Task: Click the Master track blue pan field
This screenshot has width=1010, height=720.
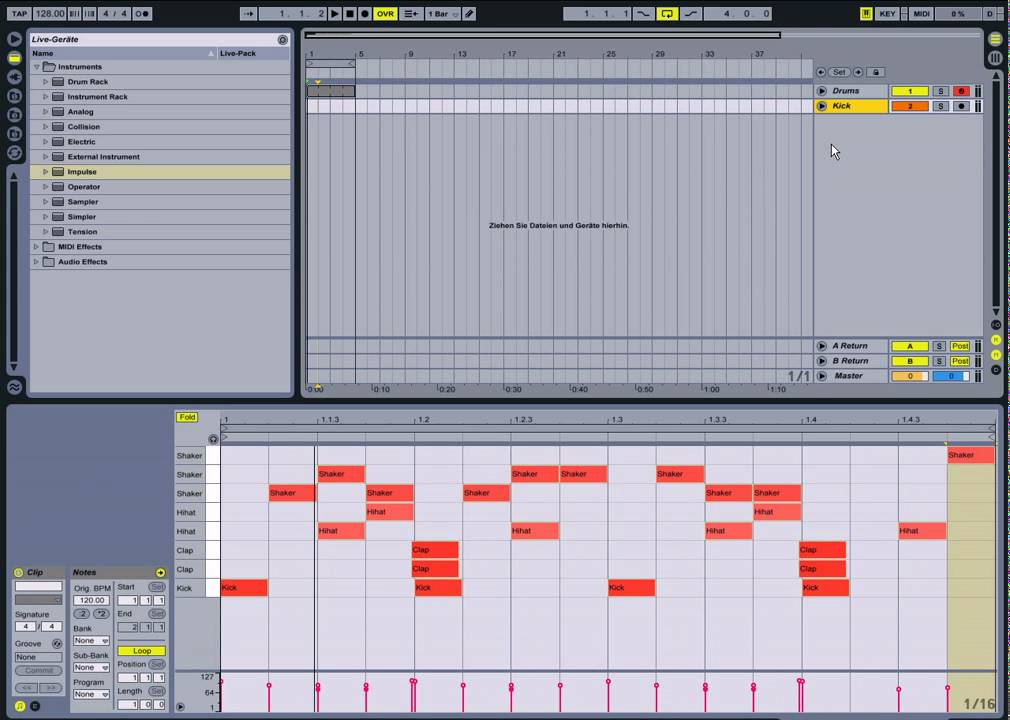Action: pos(951,376)
